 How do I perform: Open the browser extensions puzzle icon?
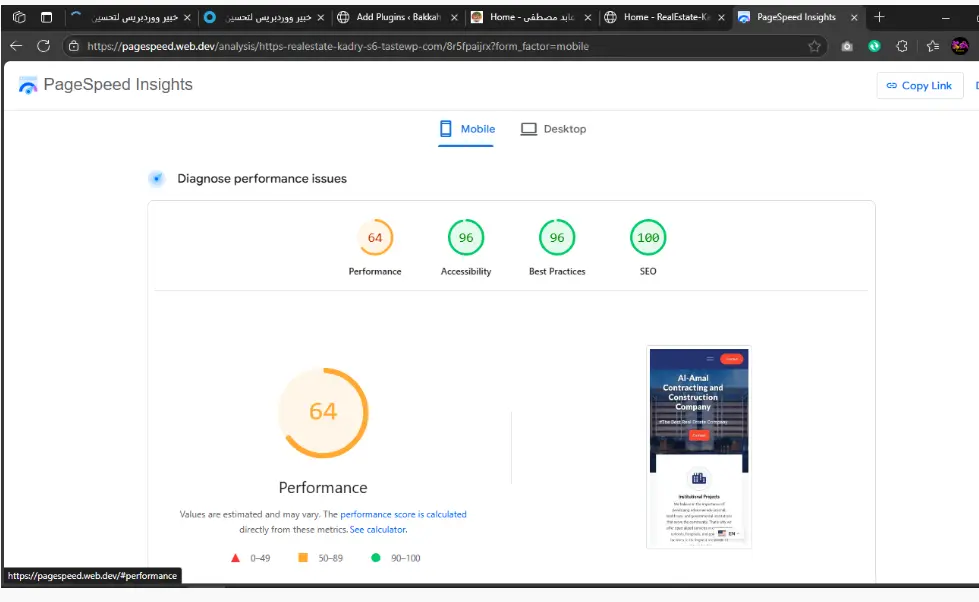point(903,45)
